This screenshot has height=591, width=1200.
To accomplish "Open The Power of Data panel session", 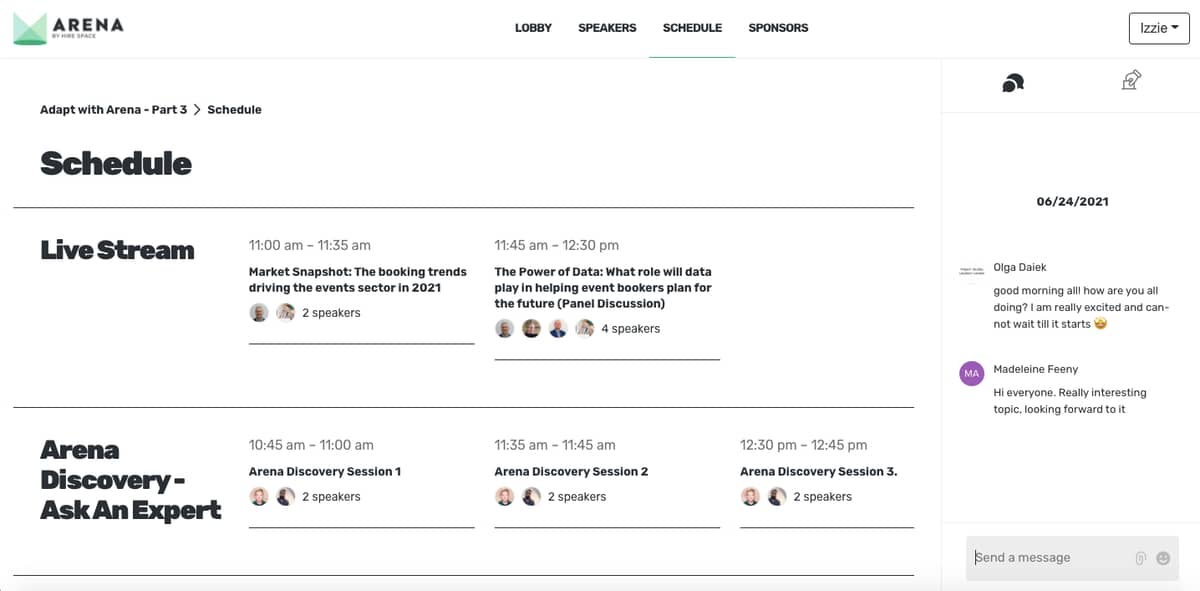I will click(x=603, y=287).
